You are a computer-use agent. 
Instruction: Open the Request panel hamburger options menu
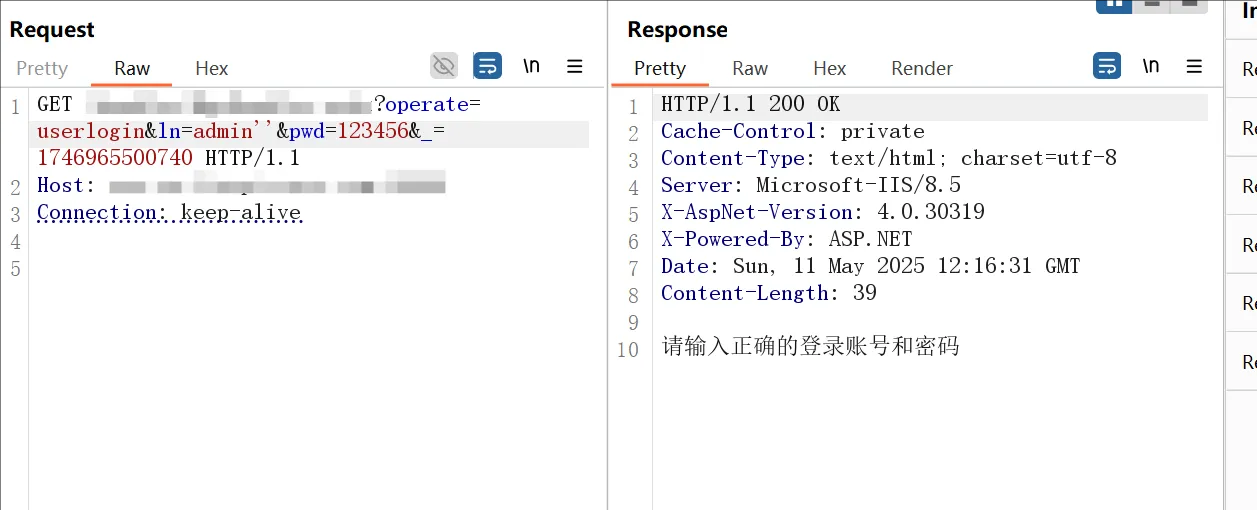(575, 66)
